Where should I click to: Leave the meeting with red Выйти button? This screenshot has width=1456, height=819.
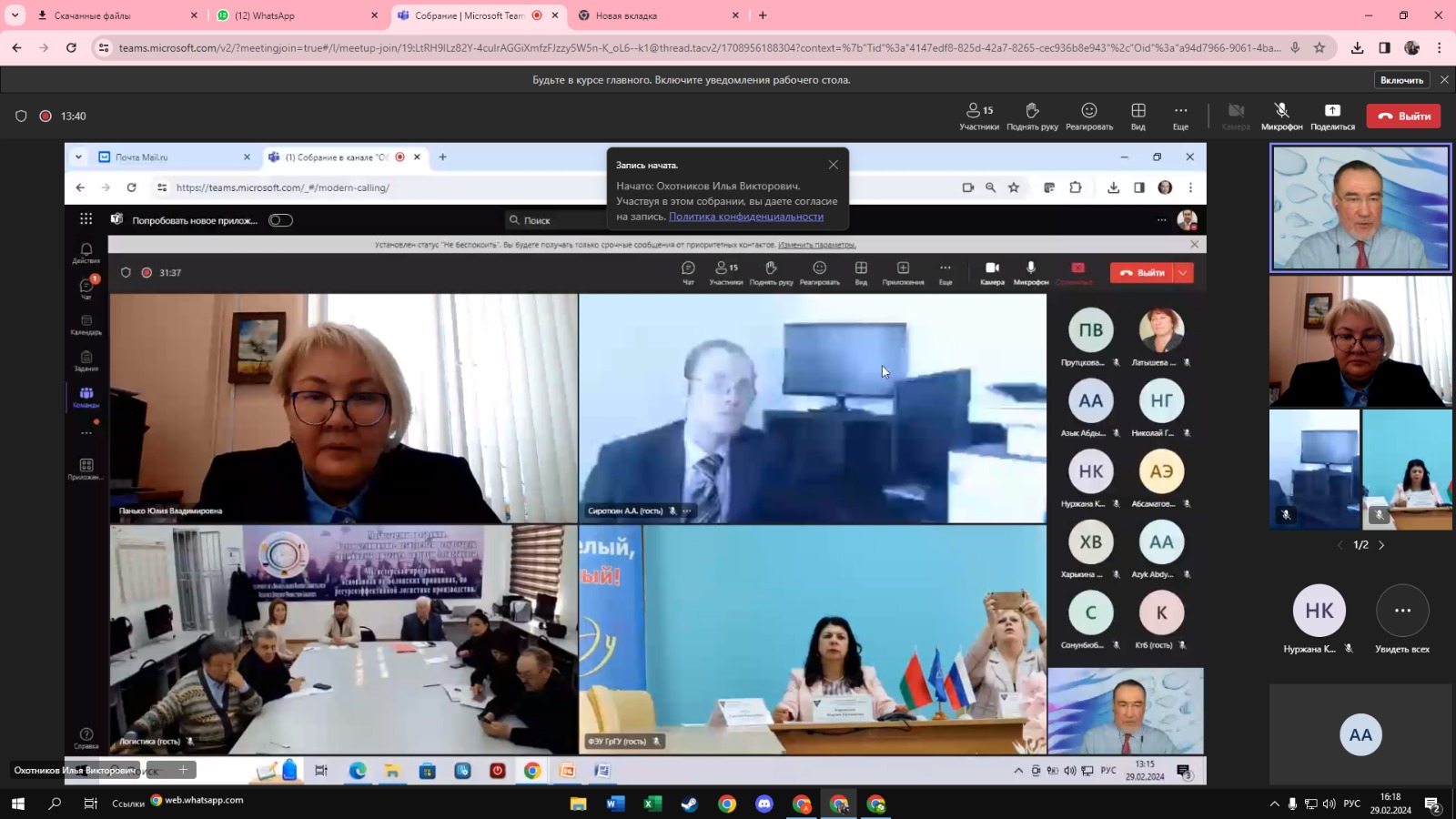(1403, 116)
